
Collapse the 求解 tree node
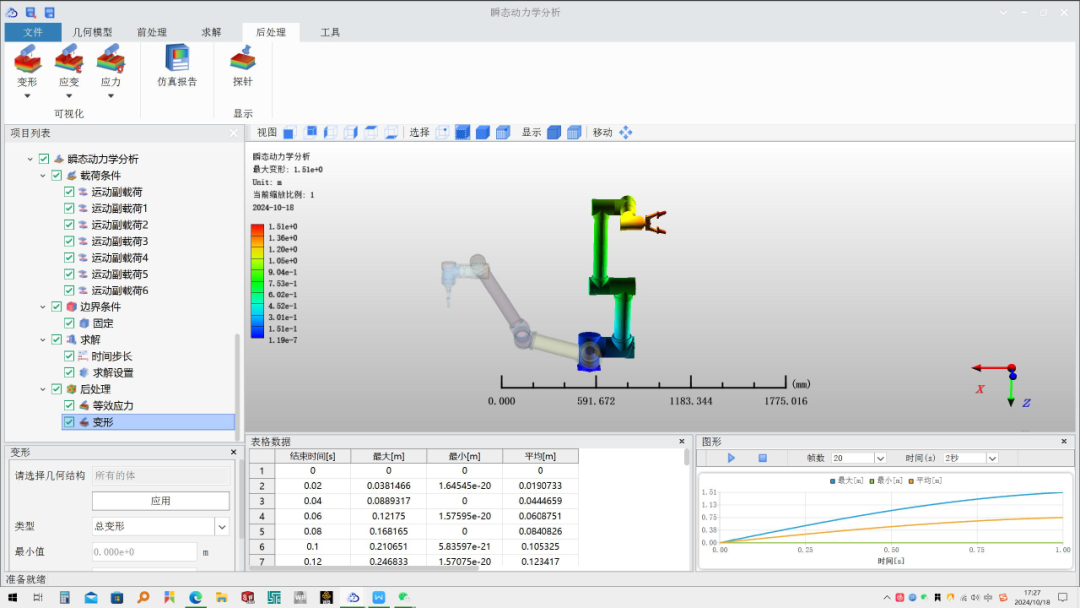point(43,339)
